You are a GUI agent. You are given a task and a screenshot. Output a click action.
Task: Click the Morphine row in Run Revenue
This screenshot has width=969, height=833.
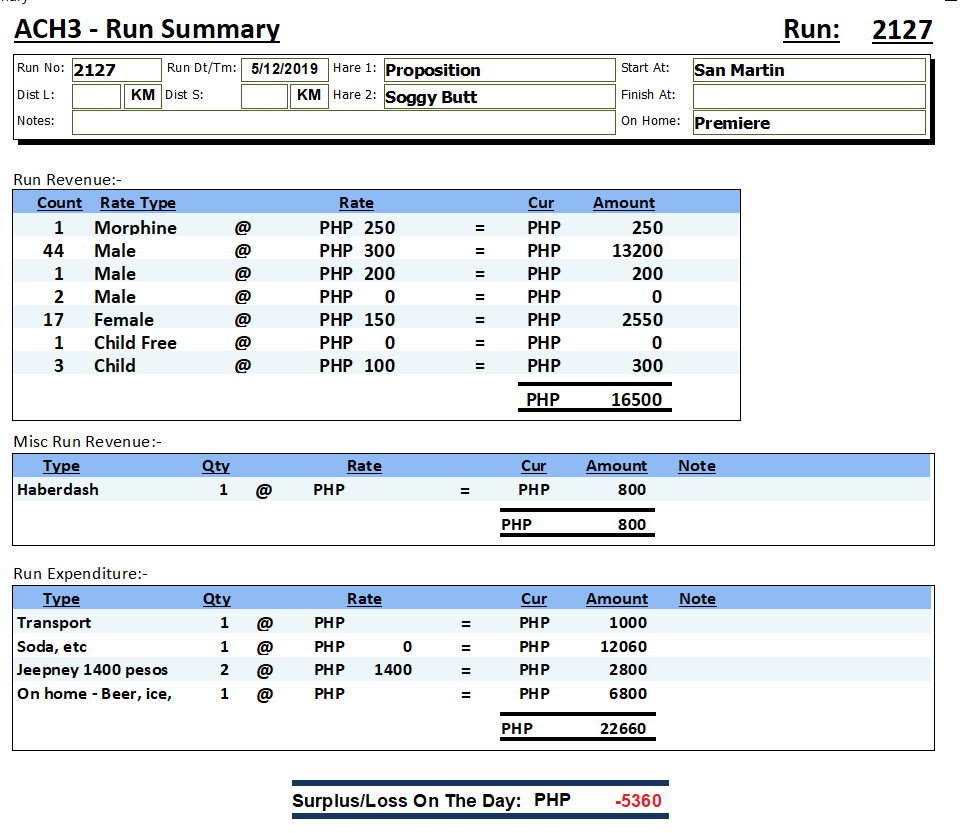(135, 228)
